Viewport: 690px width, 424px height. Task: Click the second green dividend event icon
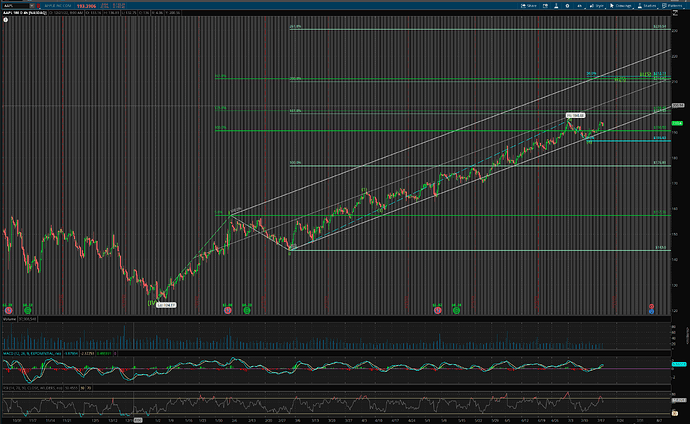tap(247, 310)
